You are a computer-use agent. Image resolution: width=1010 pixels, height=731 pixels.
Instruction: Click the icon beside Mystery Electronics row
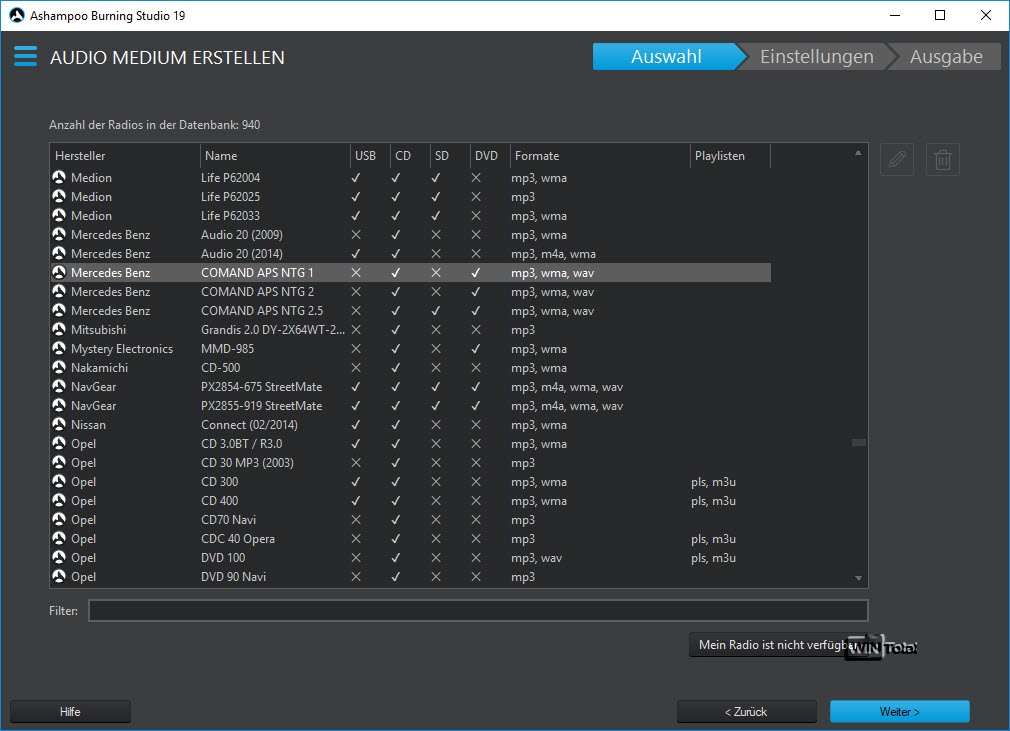59,348
